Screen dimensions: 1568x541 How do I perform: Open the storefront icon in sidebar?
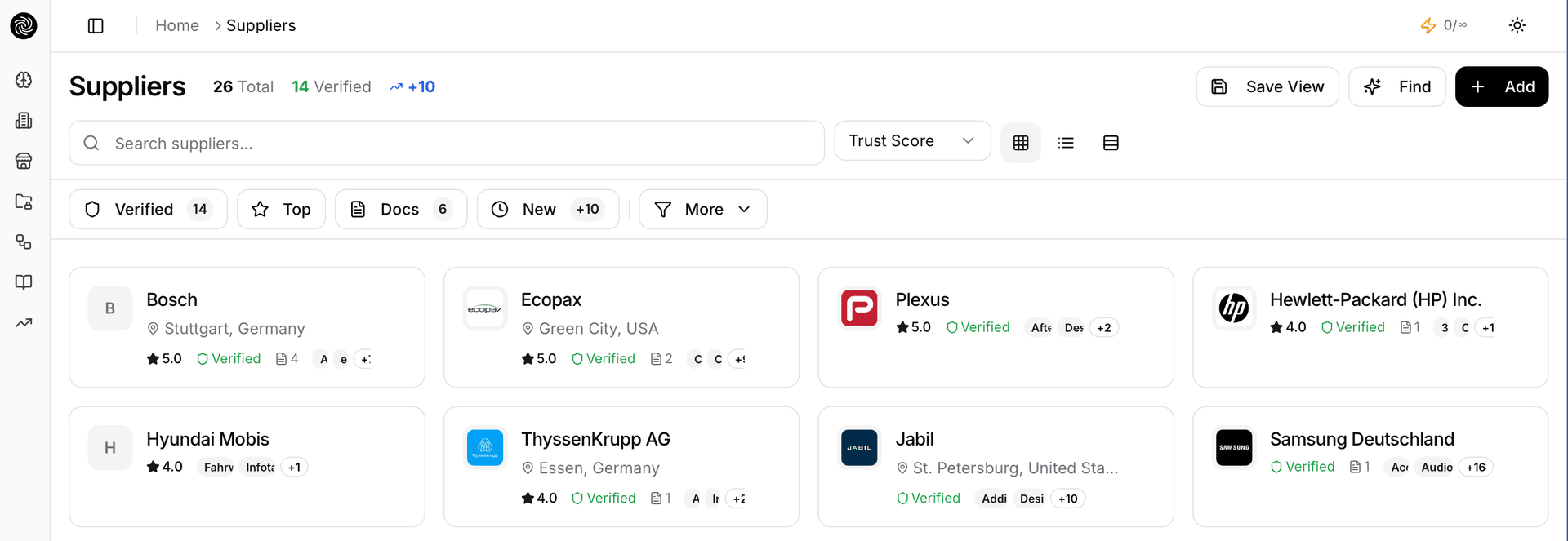[24, 161]
